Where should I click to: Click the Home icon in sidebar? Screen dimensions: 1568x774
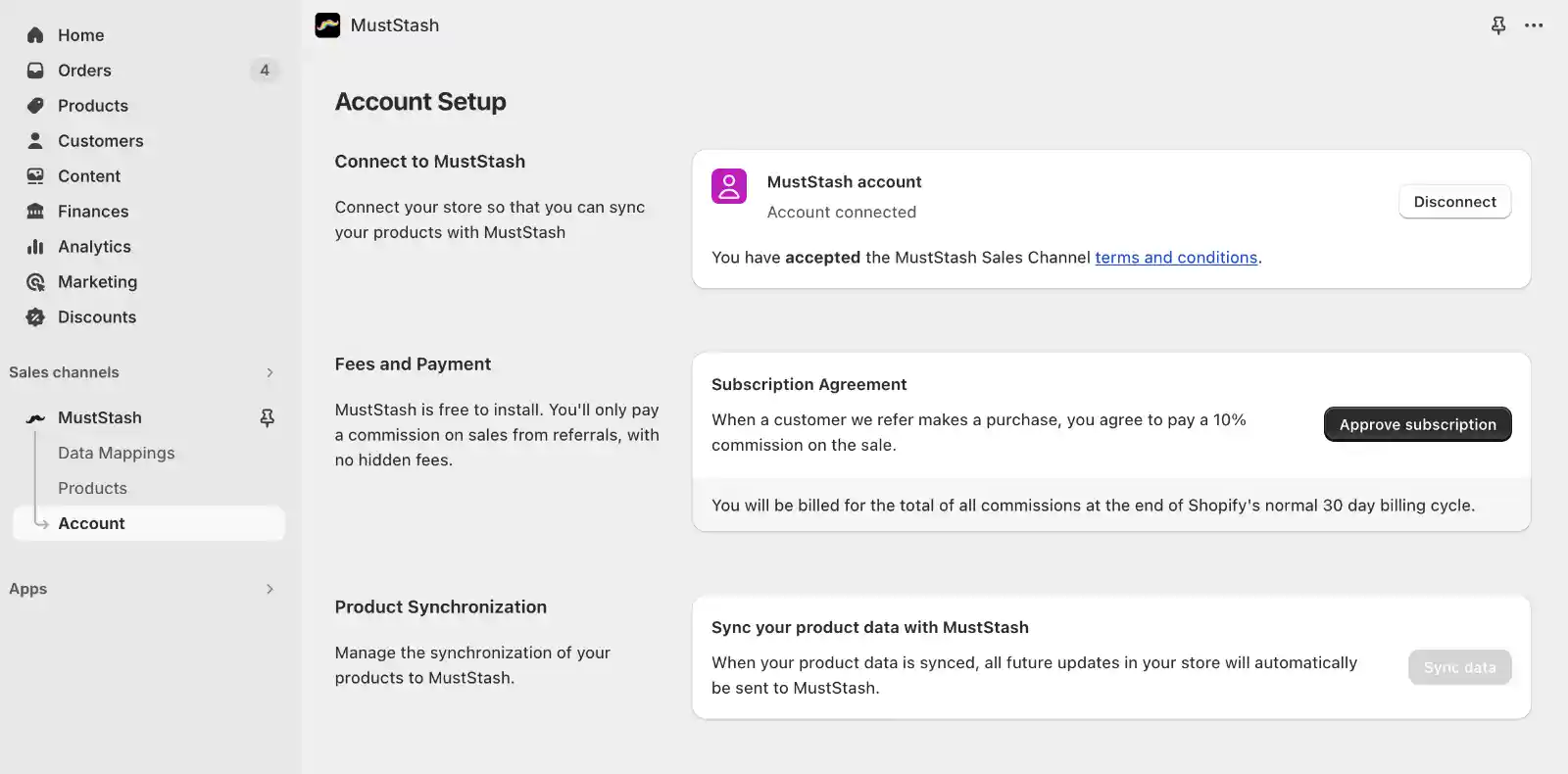35,35
